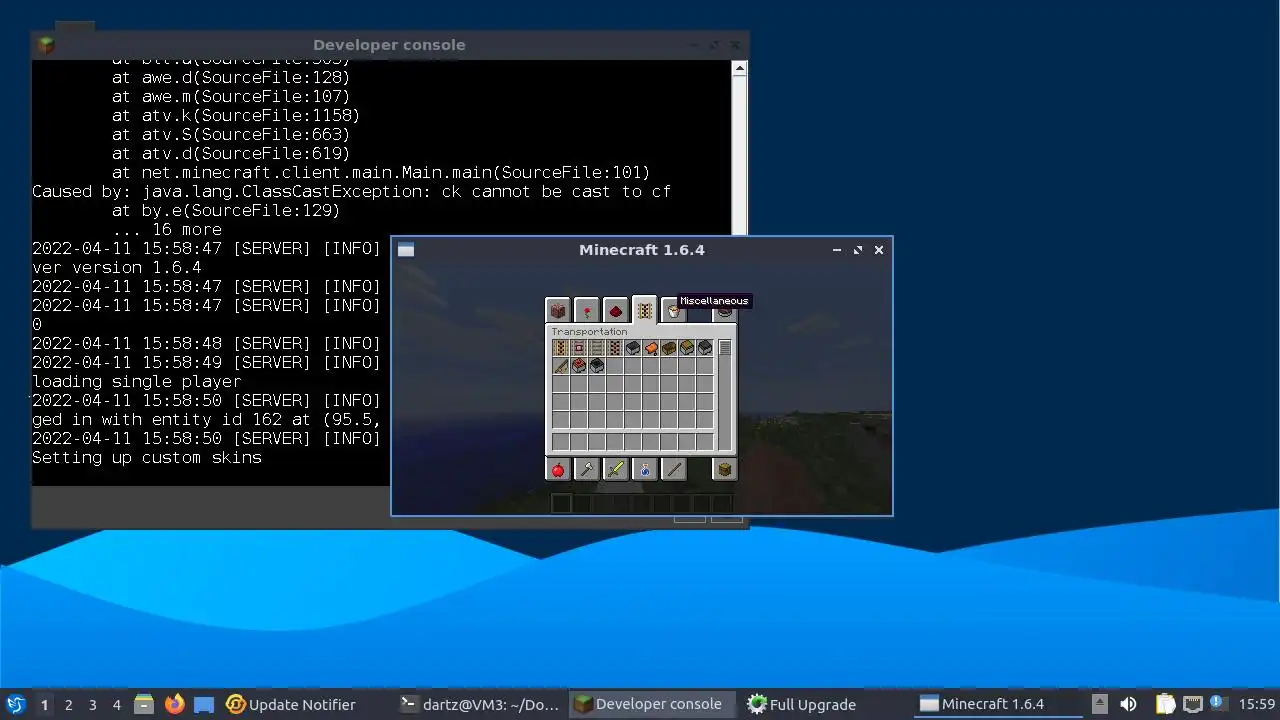Open the Brewing tab with potion icon
This screenshot has height=720, width=1280.
point(645,469)
